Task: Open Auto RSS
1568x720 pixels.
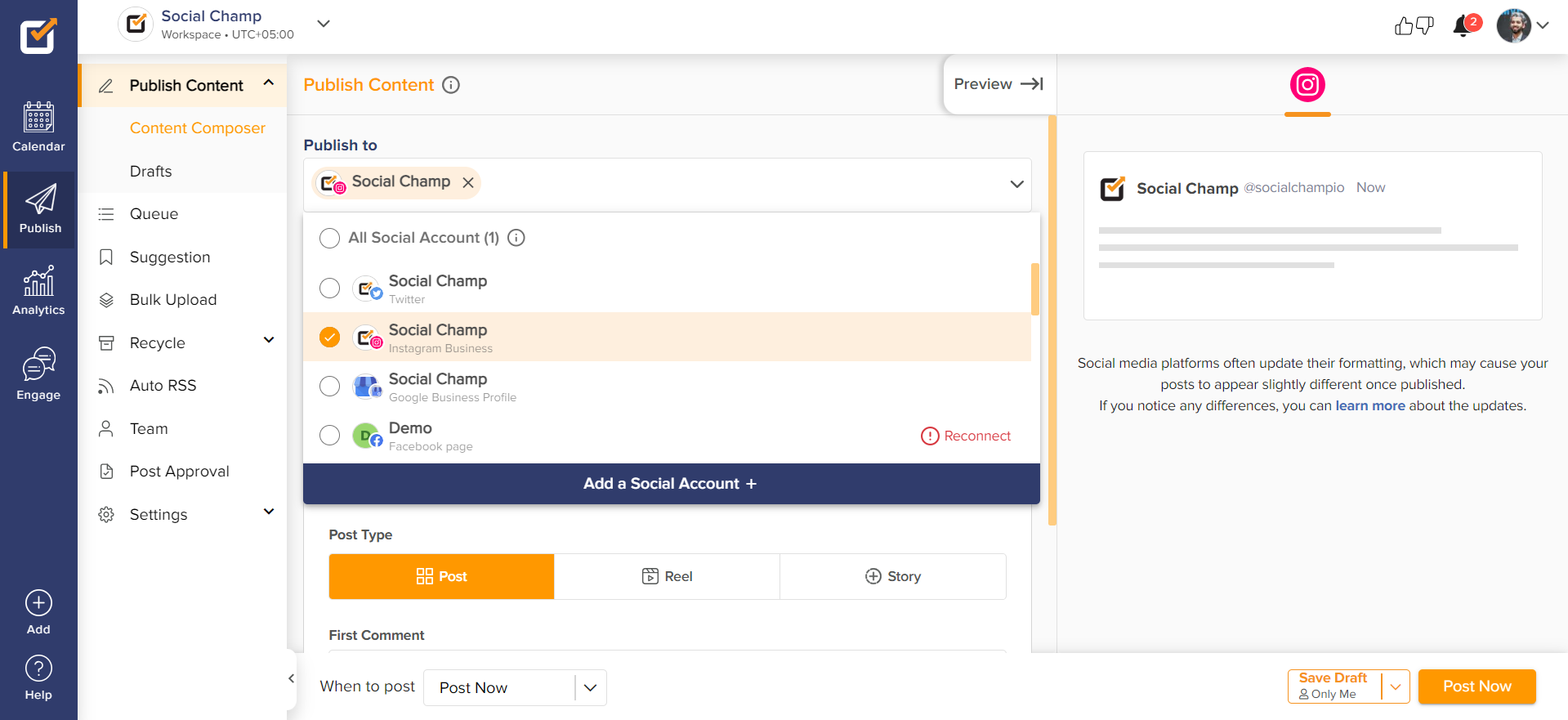Action: pyautogui.click(x=163, y=386)
